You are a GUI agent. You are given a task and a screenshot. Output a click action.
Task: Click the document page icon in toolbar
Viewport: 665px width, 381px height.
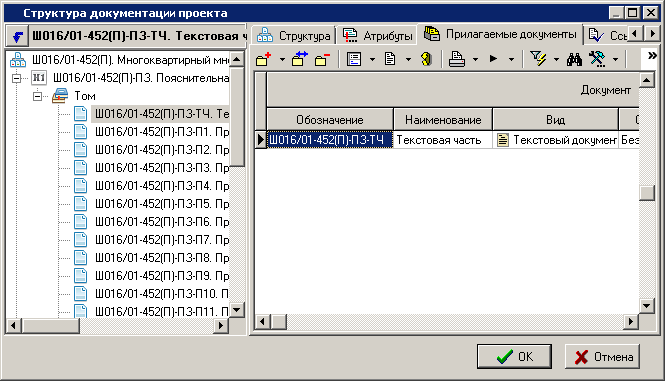coord(390,59)
